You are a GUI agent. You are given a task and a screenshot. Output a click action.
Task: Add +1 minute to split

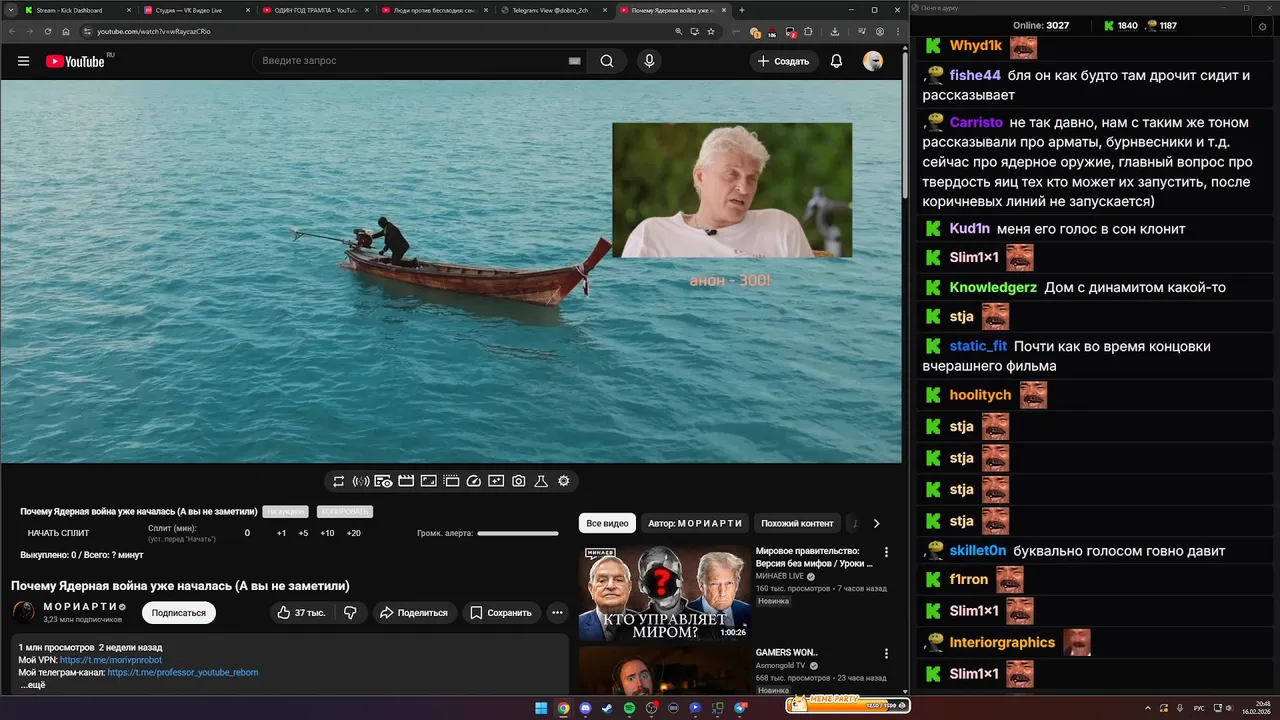coord(281,533)
